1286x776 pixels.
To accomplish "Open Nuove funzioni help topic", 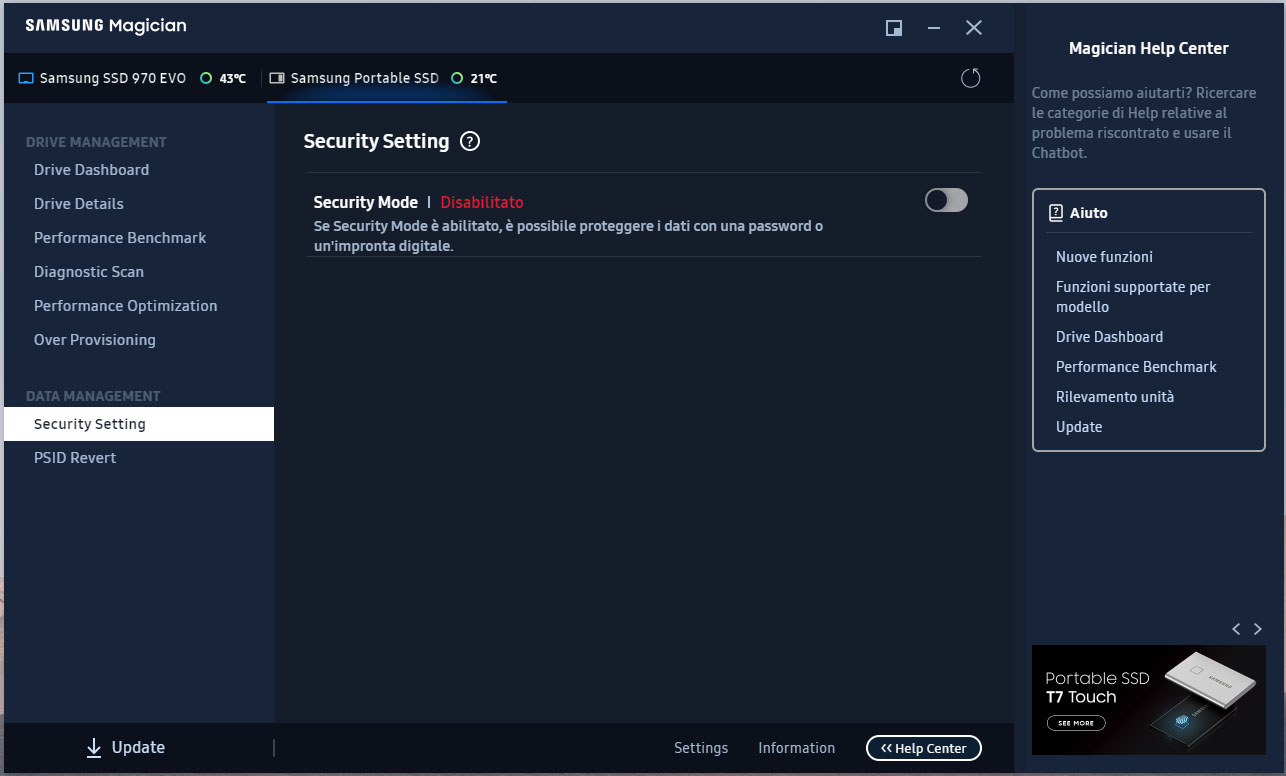I will pos(1104,257).
